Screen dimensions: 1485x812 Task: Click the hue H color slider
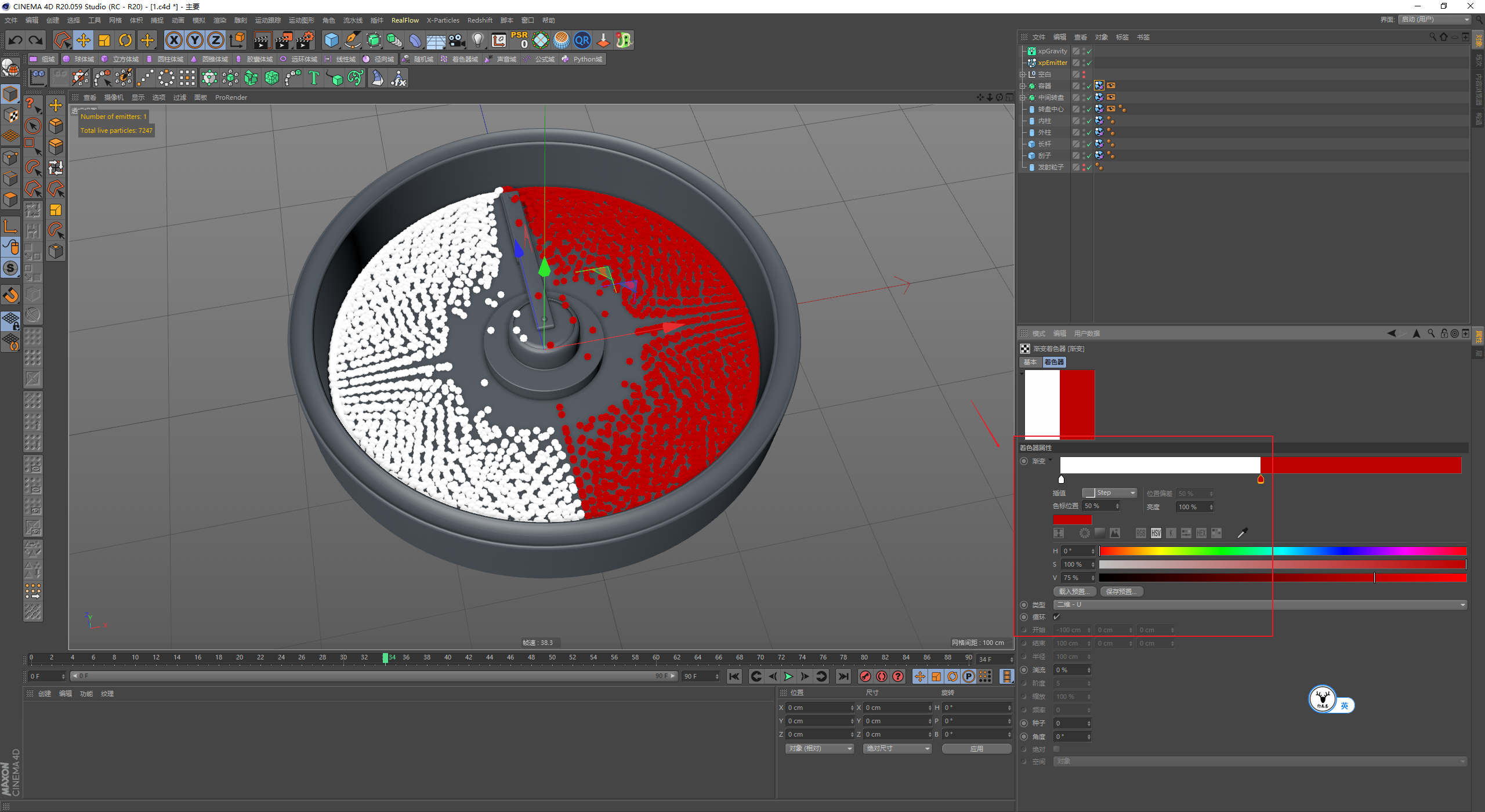click(x=1283, y=551)
